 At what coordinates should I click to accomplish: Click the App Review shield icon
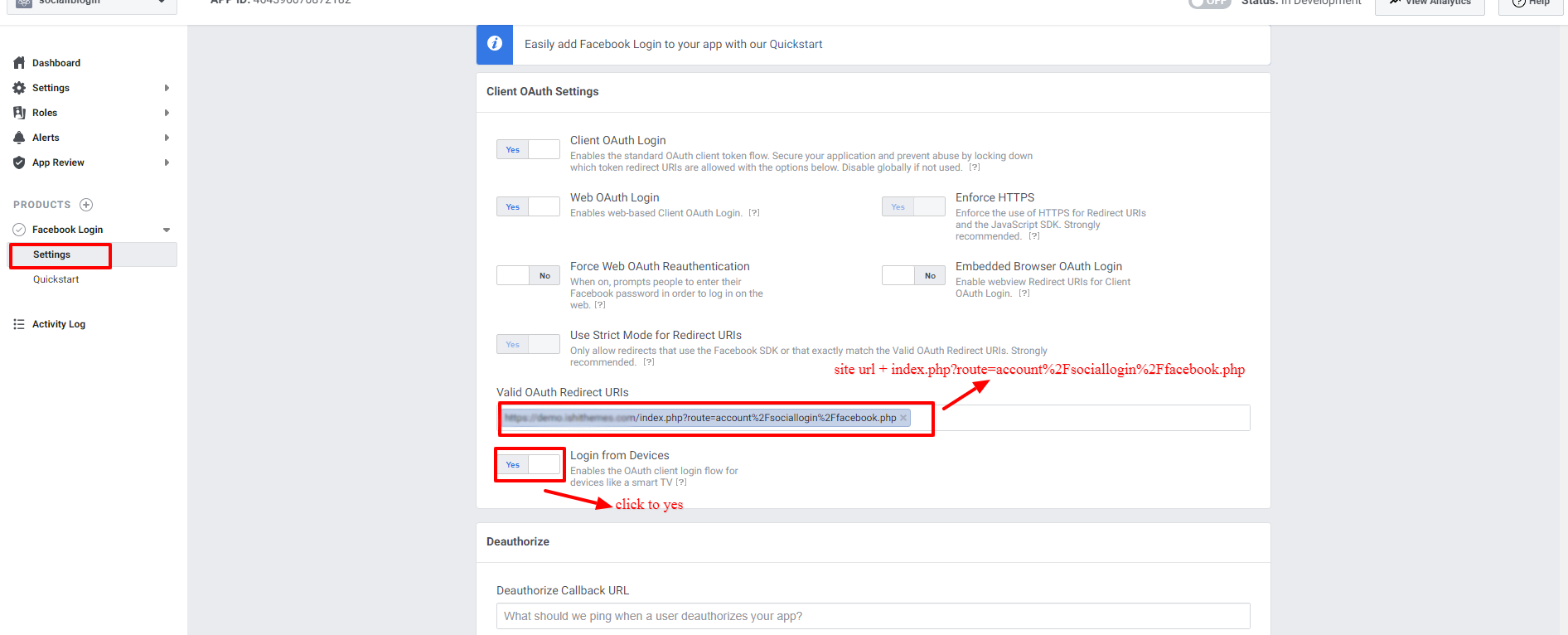click(19, 162)
